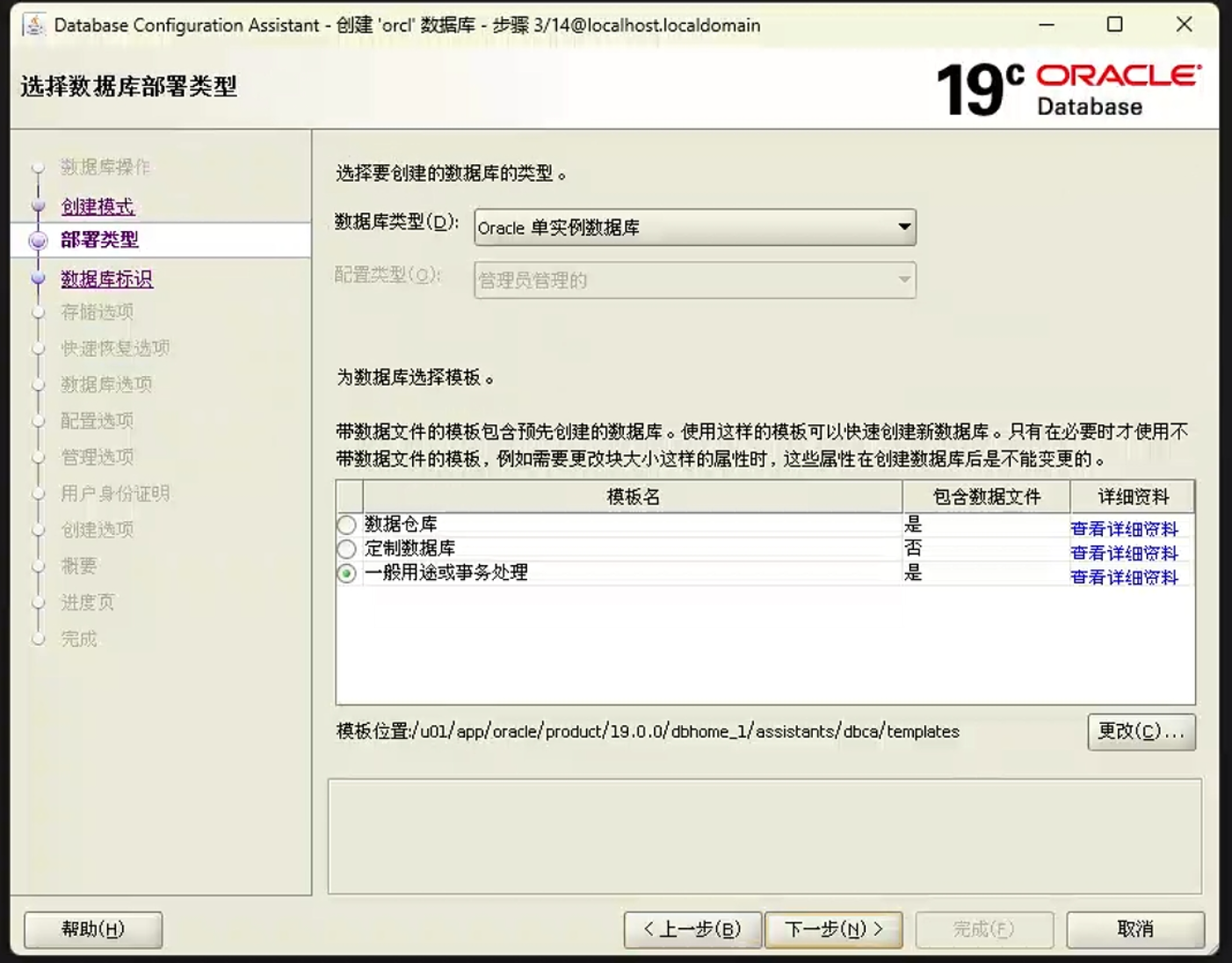Select the 数据仓库 template radio button
The width and height of the screenshot is (1232, 963).
coord(347,525)
